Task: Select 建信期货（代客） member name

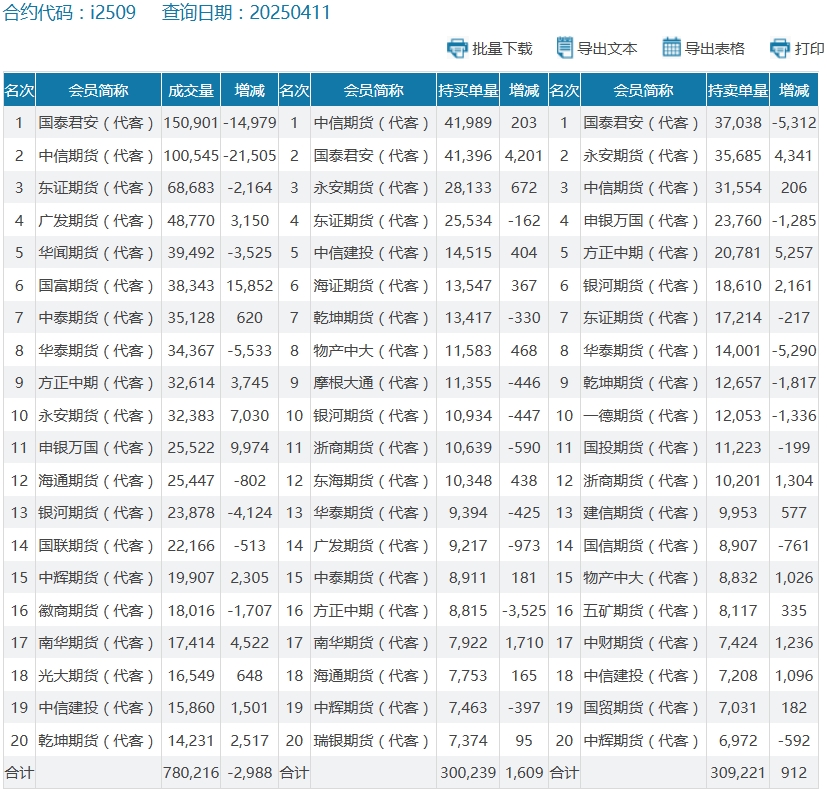Action: click(x=641, y=512)
